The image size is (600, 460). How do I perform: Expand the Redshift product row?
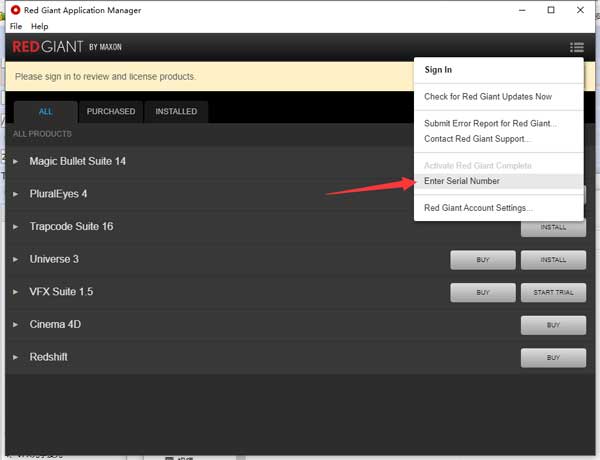point(16,357)
